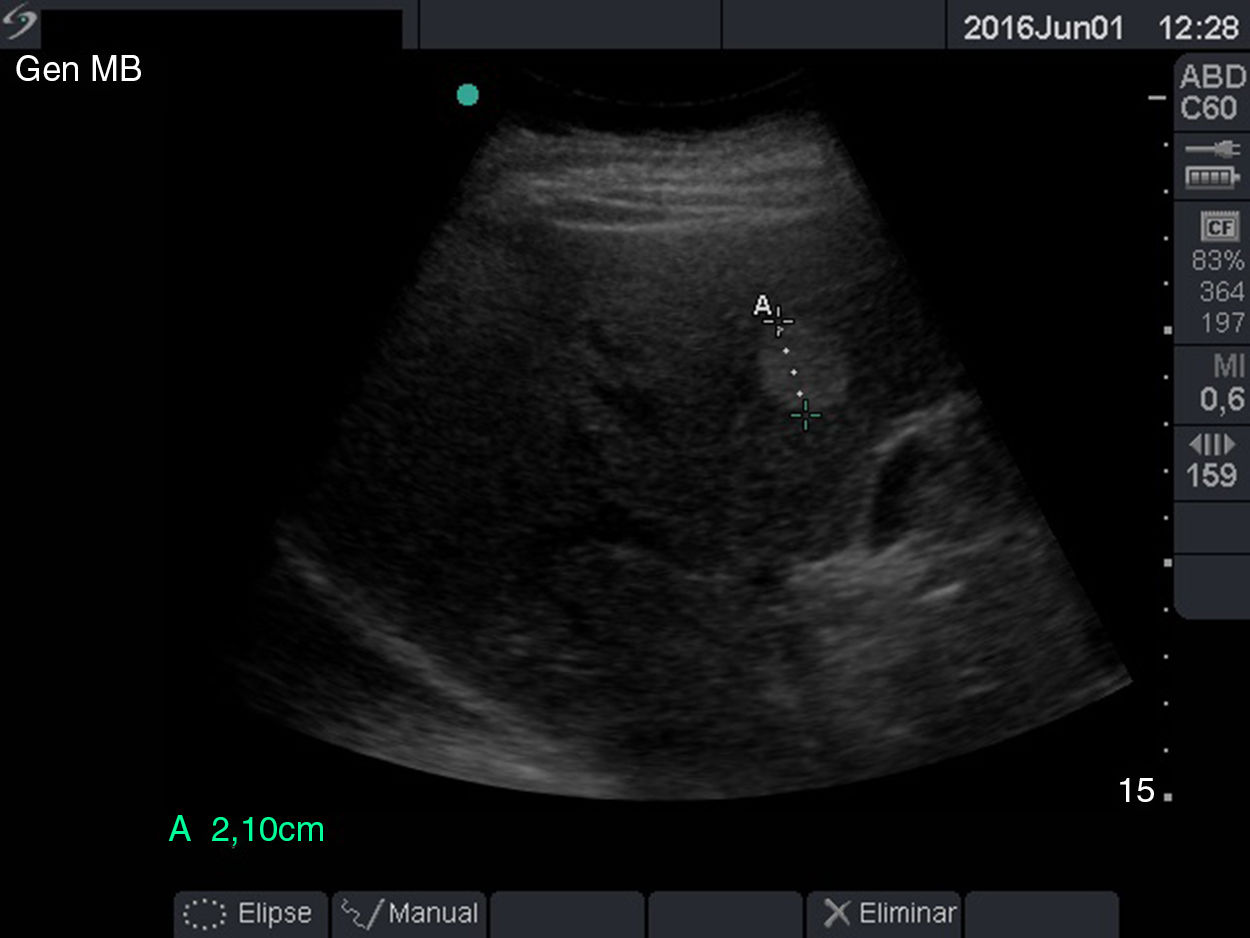Choose the Manual trace tool
The height and width of the screenshot is (938, 1250).
point(409,913)
